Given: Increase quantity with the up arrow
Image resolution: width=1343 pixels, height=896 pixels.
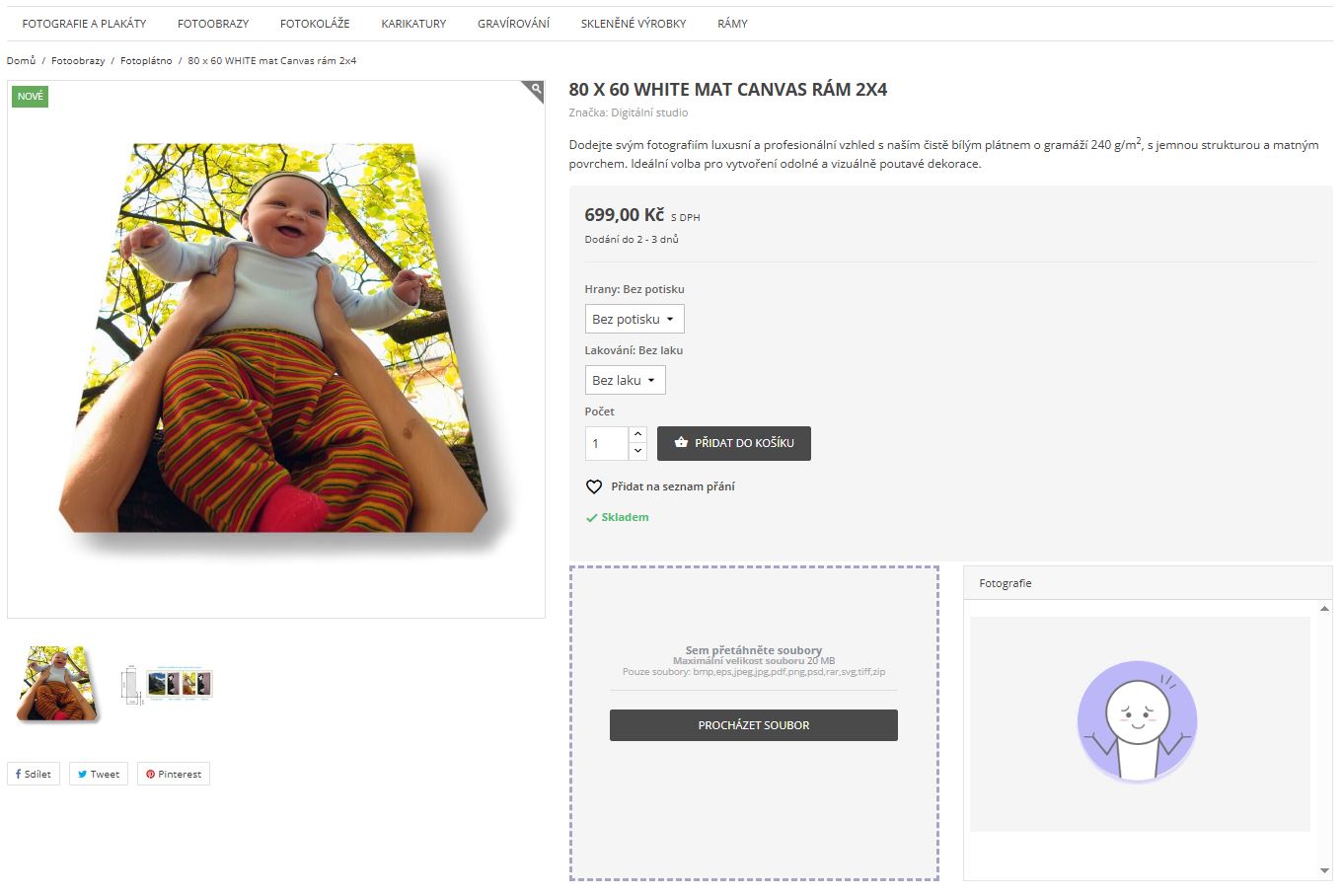Looking at the screenshot, I should tap(637, 434).
